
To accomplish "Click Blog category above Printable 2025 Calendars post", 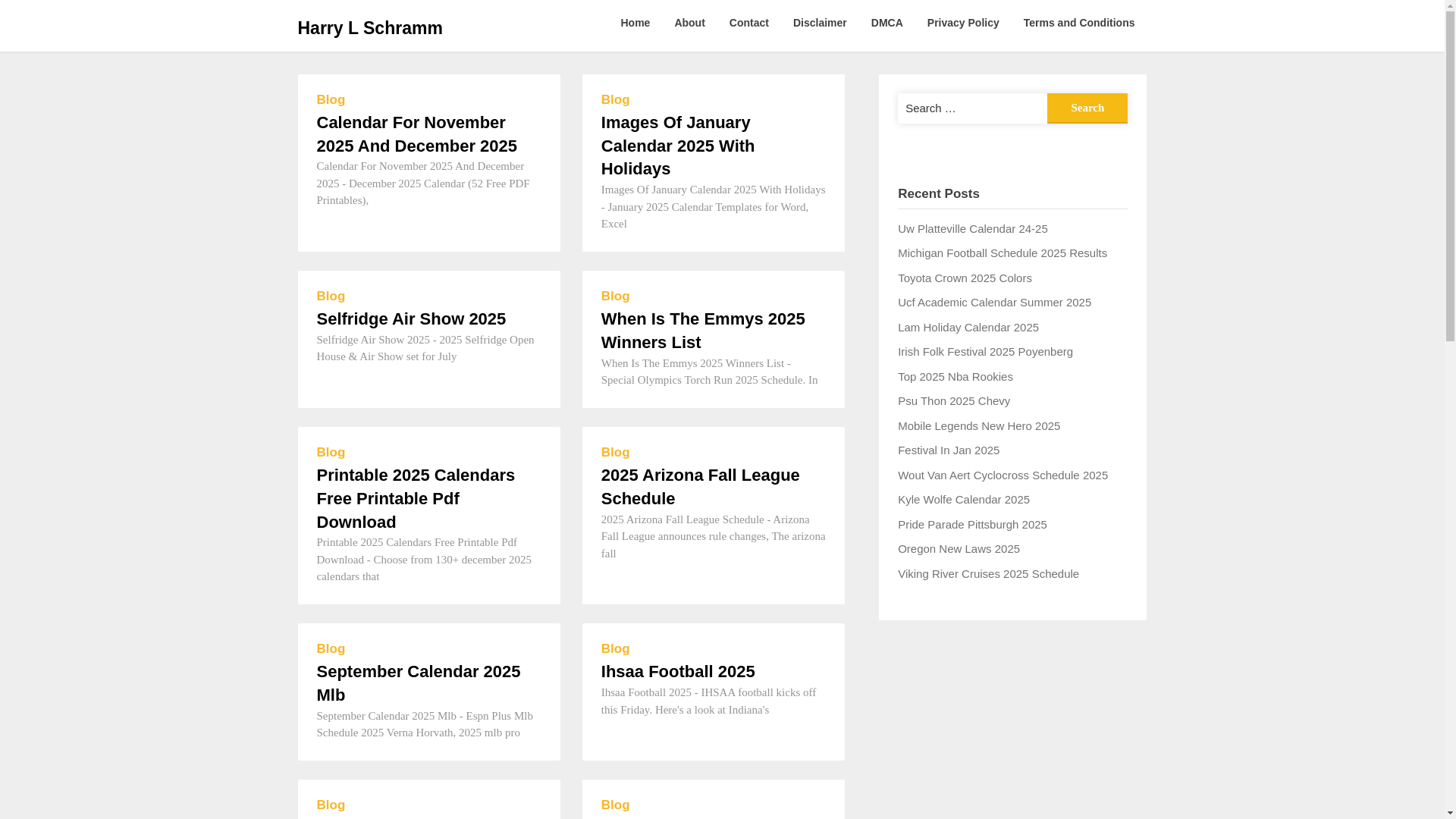I will [x=331, y=453].
